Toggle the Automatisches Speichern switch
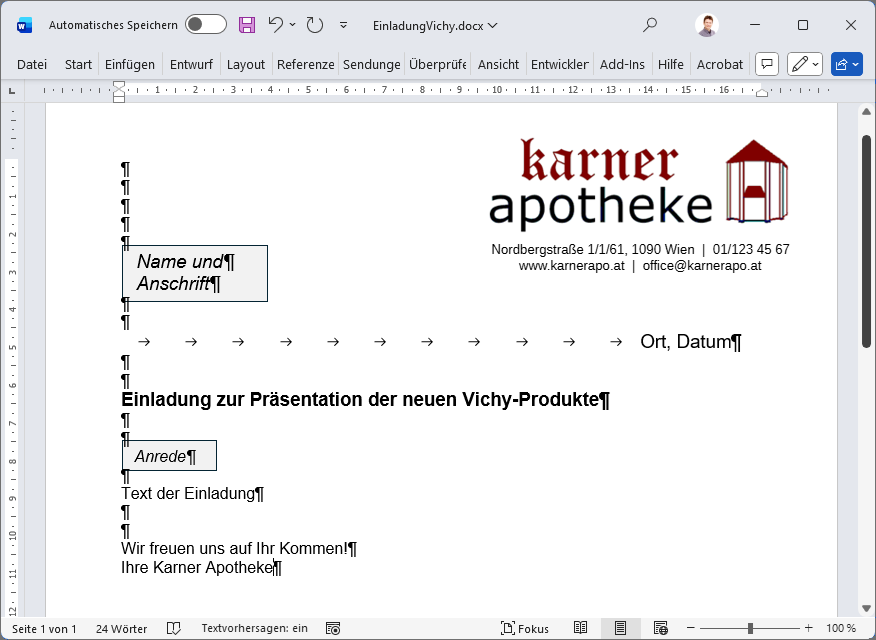 pyautogui.click(x=206, y=25)
